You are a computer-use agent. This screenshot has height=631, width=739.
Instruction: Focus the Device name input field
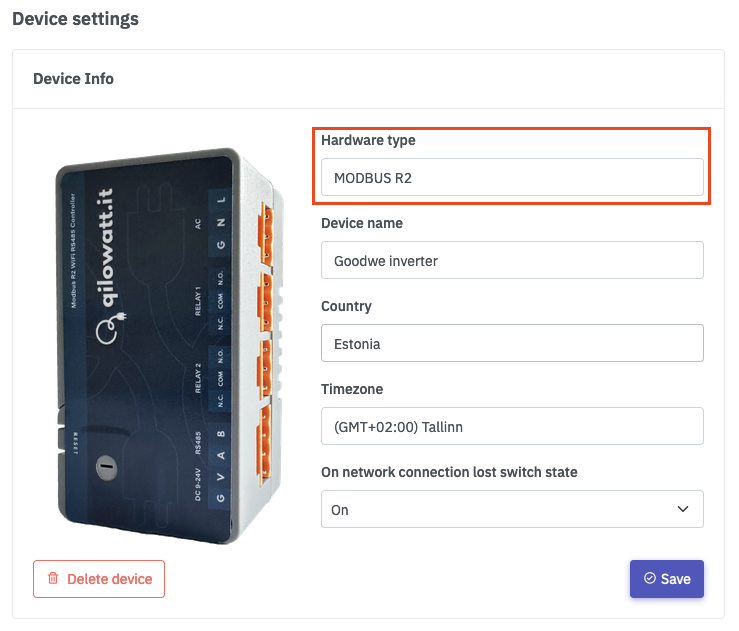512,260
